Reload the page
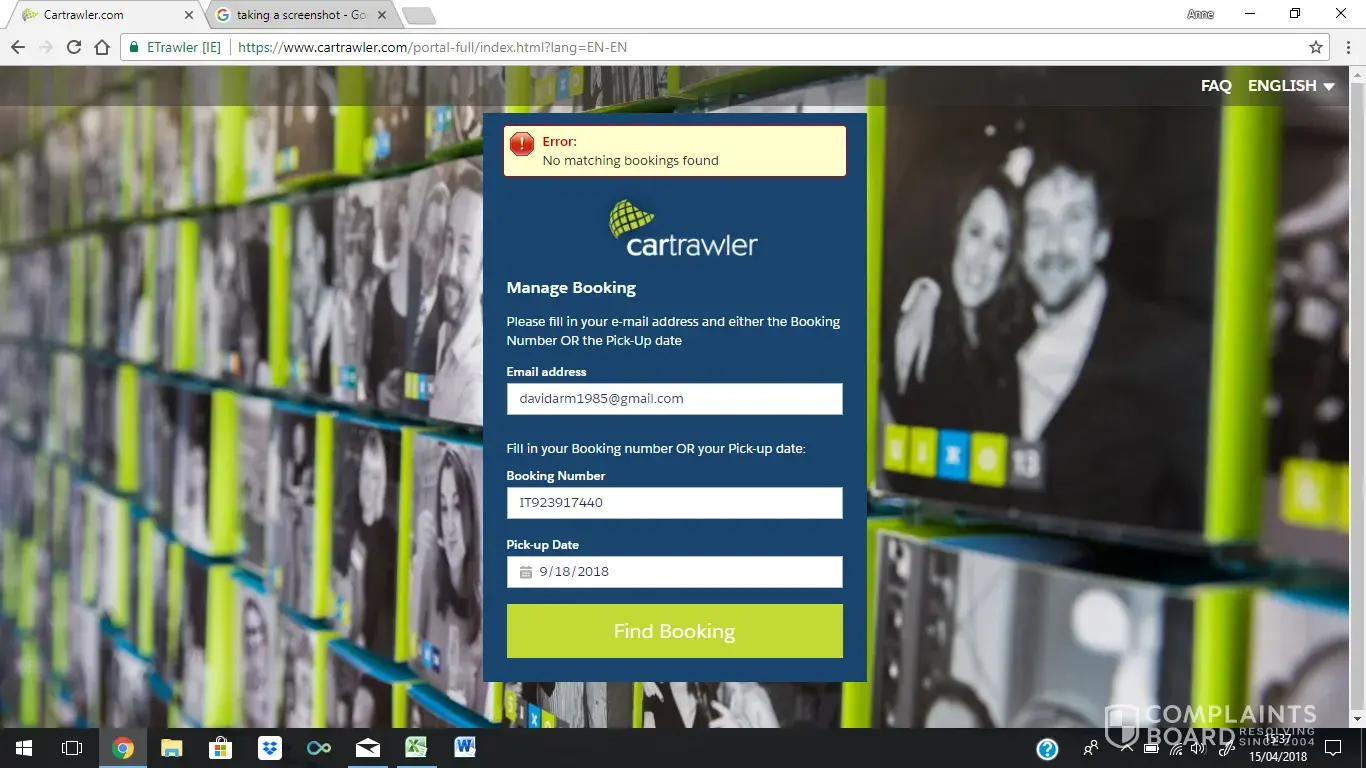1366x768 pixels. click(73, 47)
